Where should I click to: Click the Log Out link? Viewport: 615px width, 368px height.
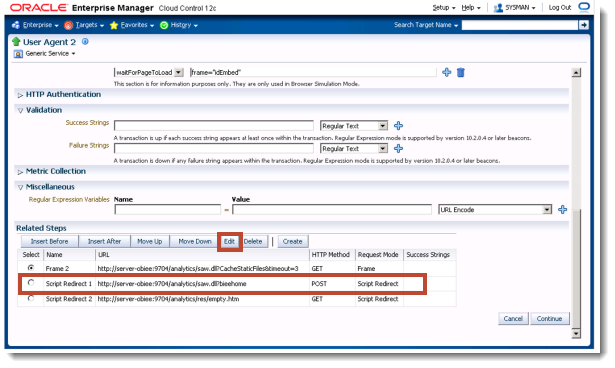coord(560,8)
